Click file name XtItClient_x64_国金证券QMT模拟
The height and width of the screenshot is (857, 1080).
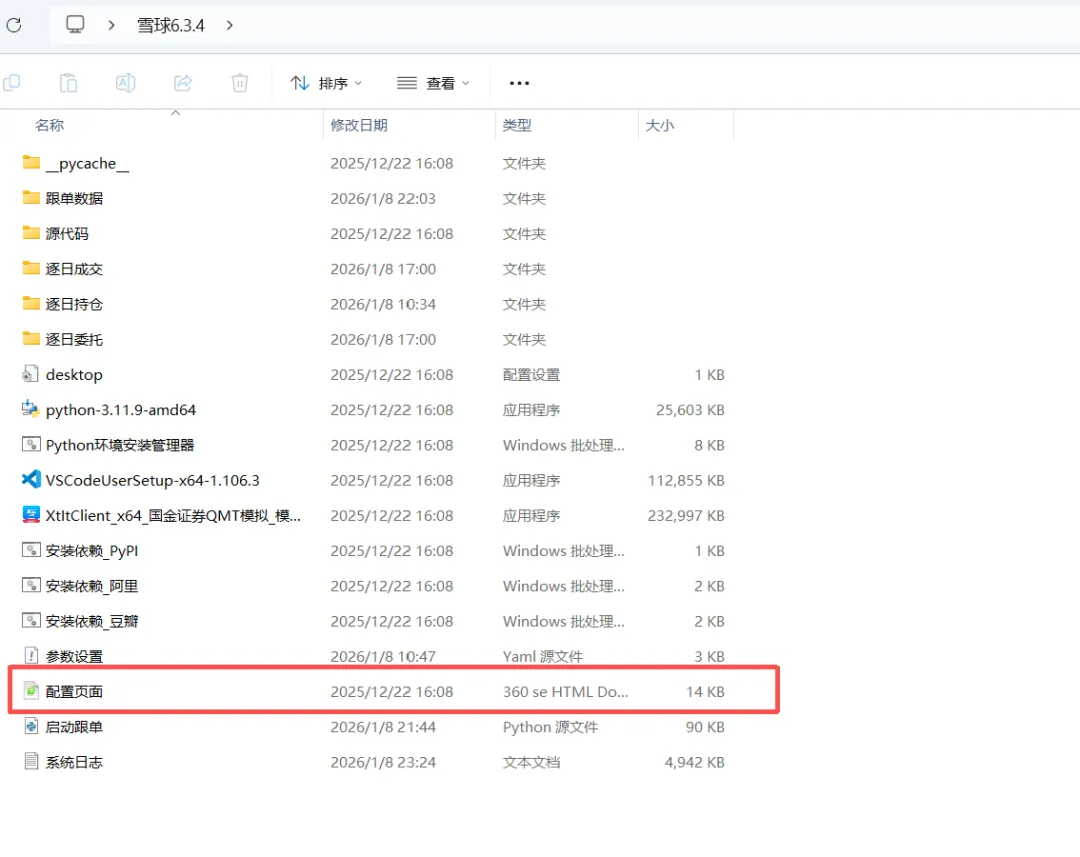(x=173, y=515)
